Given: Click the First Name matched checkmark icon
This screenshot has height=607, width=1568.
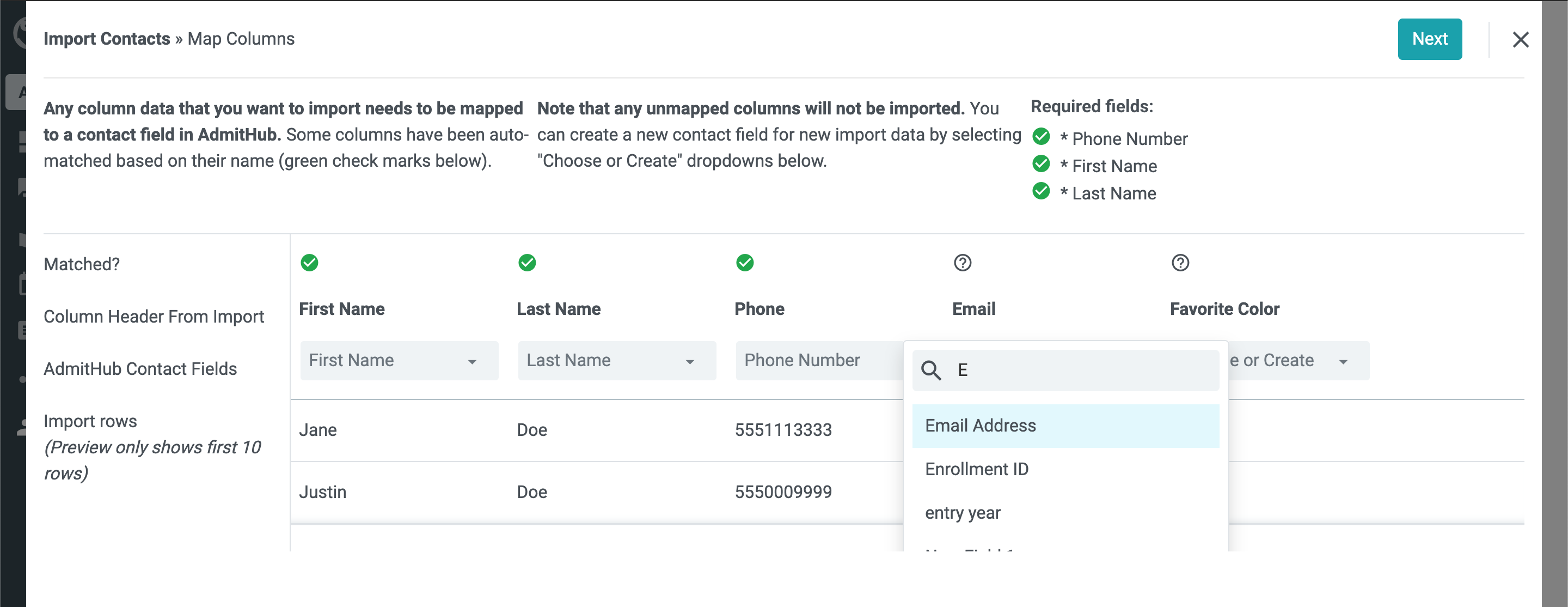Looking at the screenshot, I should [x=309, y=263].
